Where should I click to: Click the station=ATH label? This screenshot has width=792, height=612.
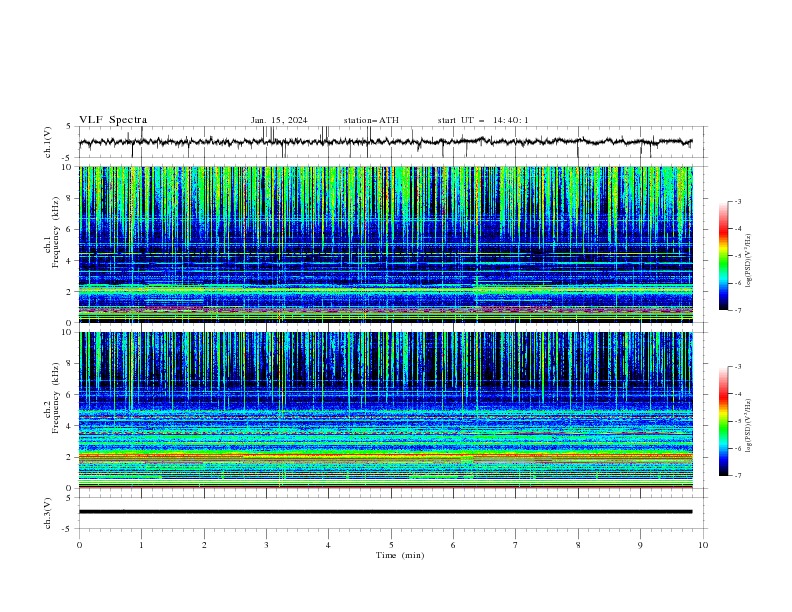coord(371,120)
